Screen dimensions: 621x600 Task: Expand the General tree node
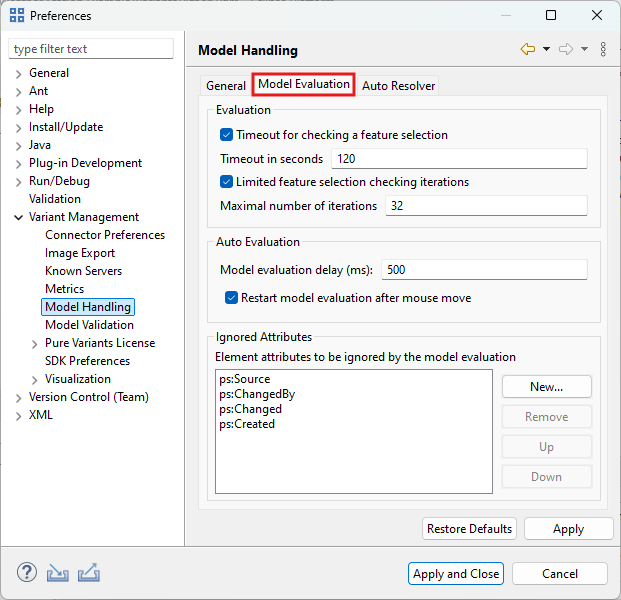18,73
